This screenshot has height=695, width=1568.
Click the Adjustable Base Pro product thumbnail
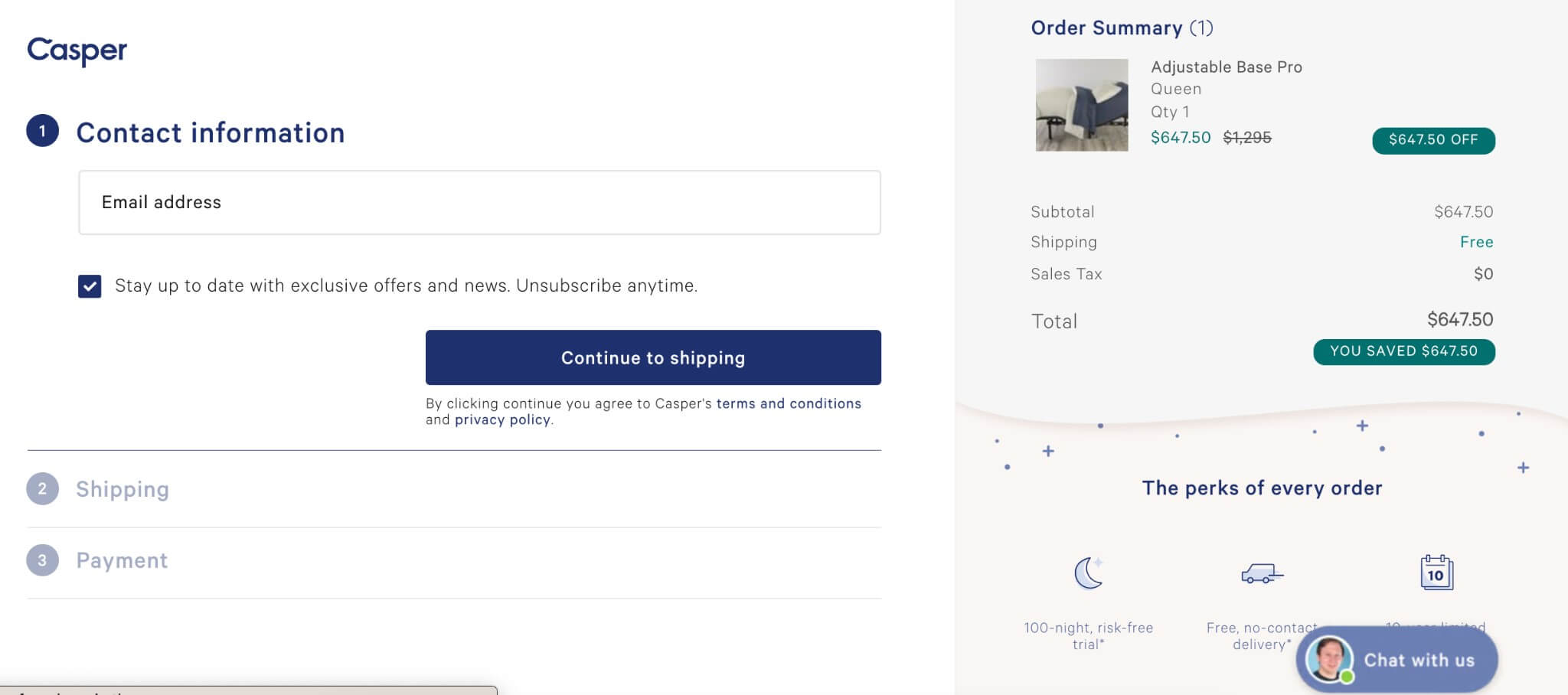click(x=1081, y=104)
